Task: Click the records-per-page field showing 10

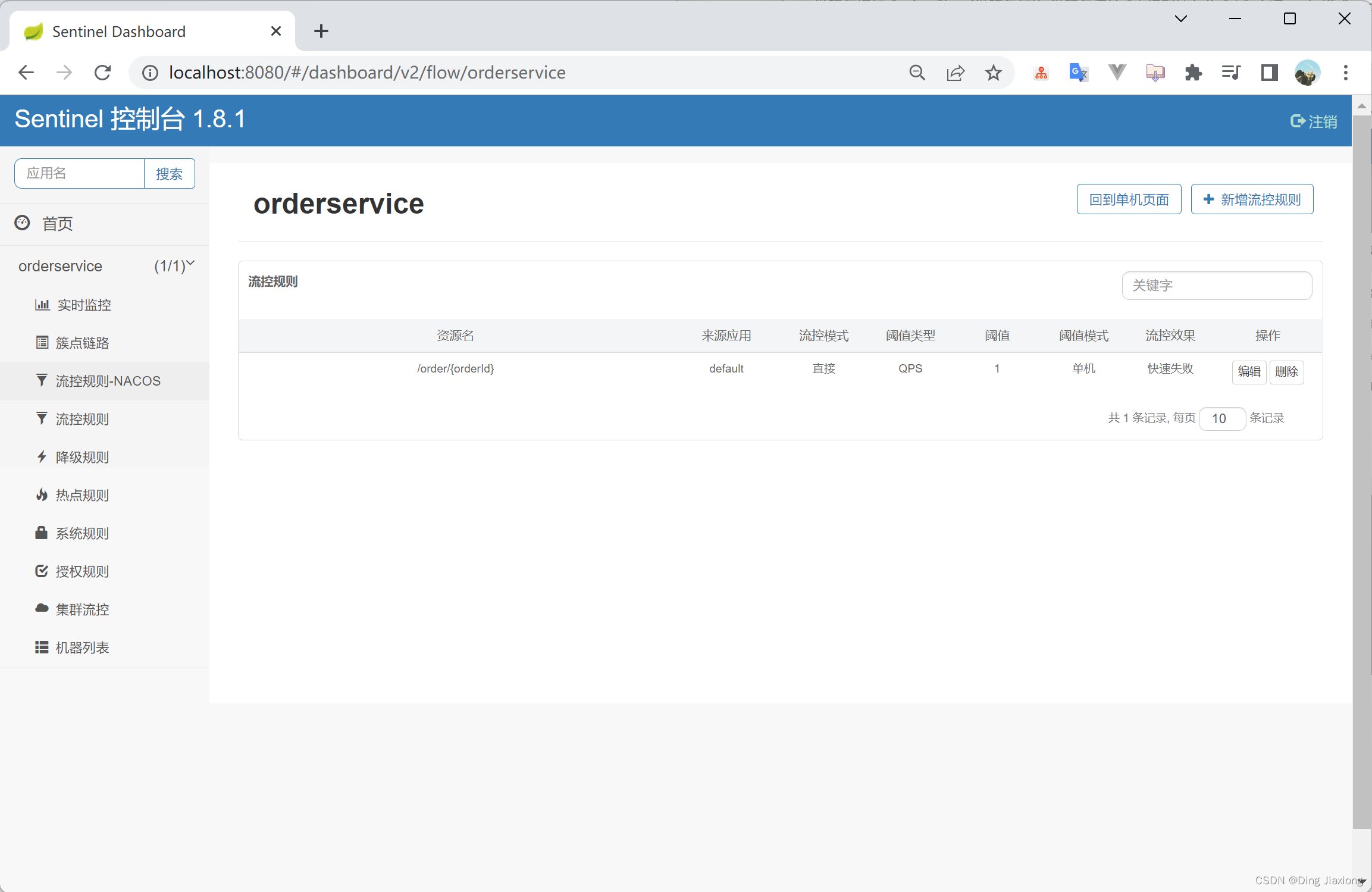Action: coord(1222,418)
